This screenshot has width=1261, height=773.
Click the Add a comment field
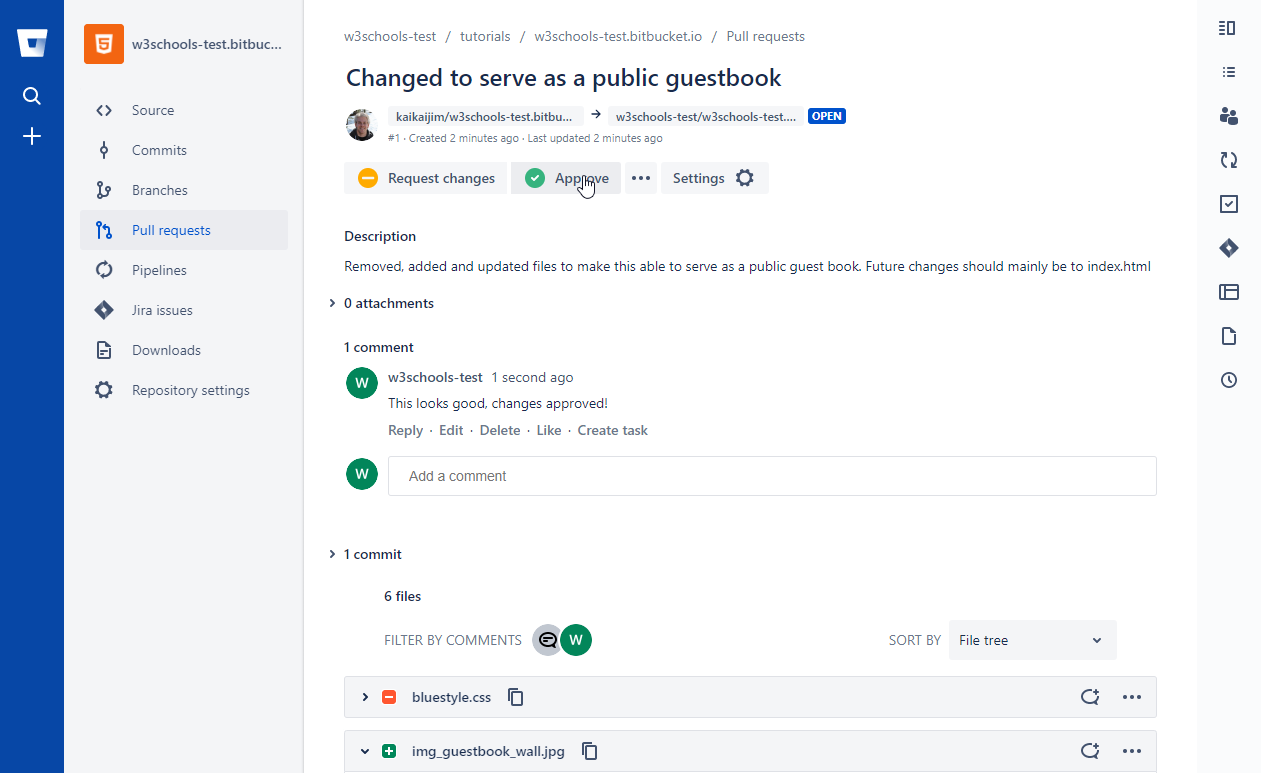[771, 476]
